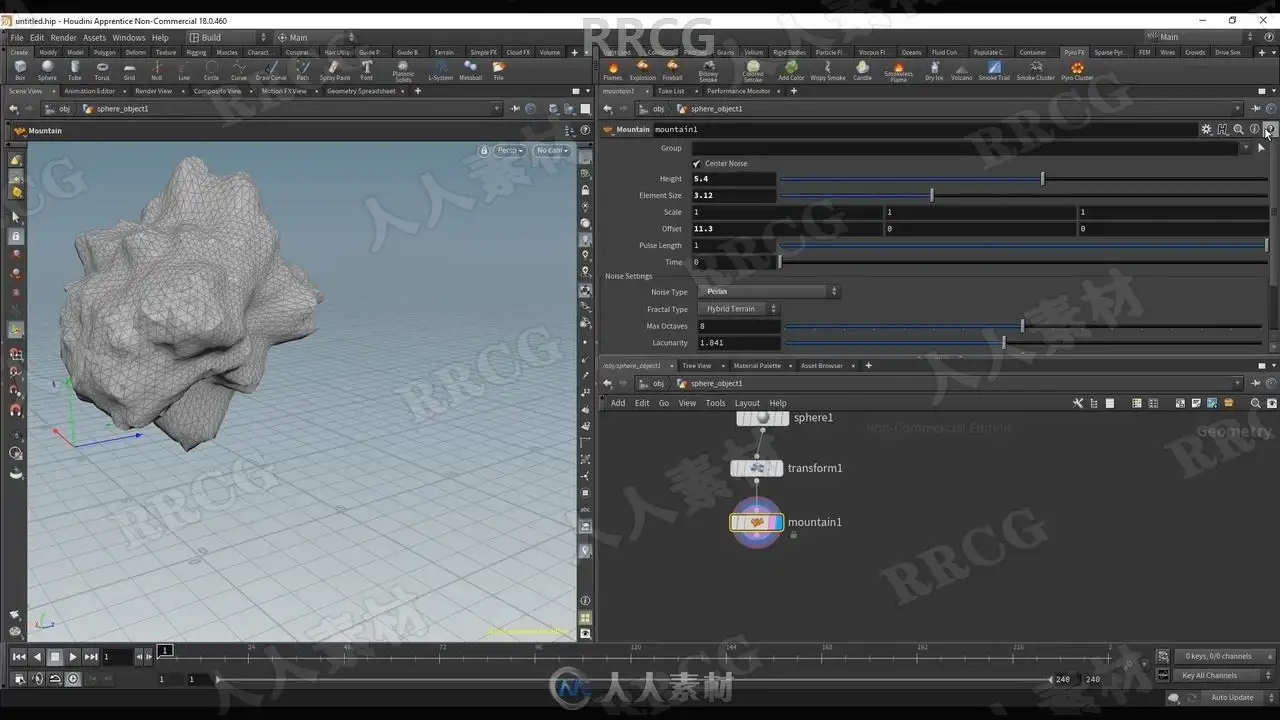Open the No cam camera menu
1280x720 pixels.
tap(551, 151)
